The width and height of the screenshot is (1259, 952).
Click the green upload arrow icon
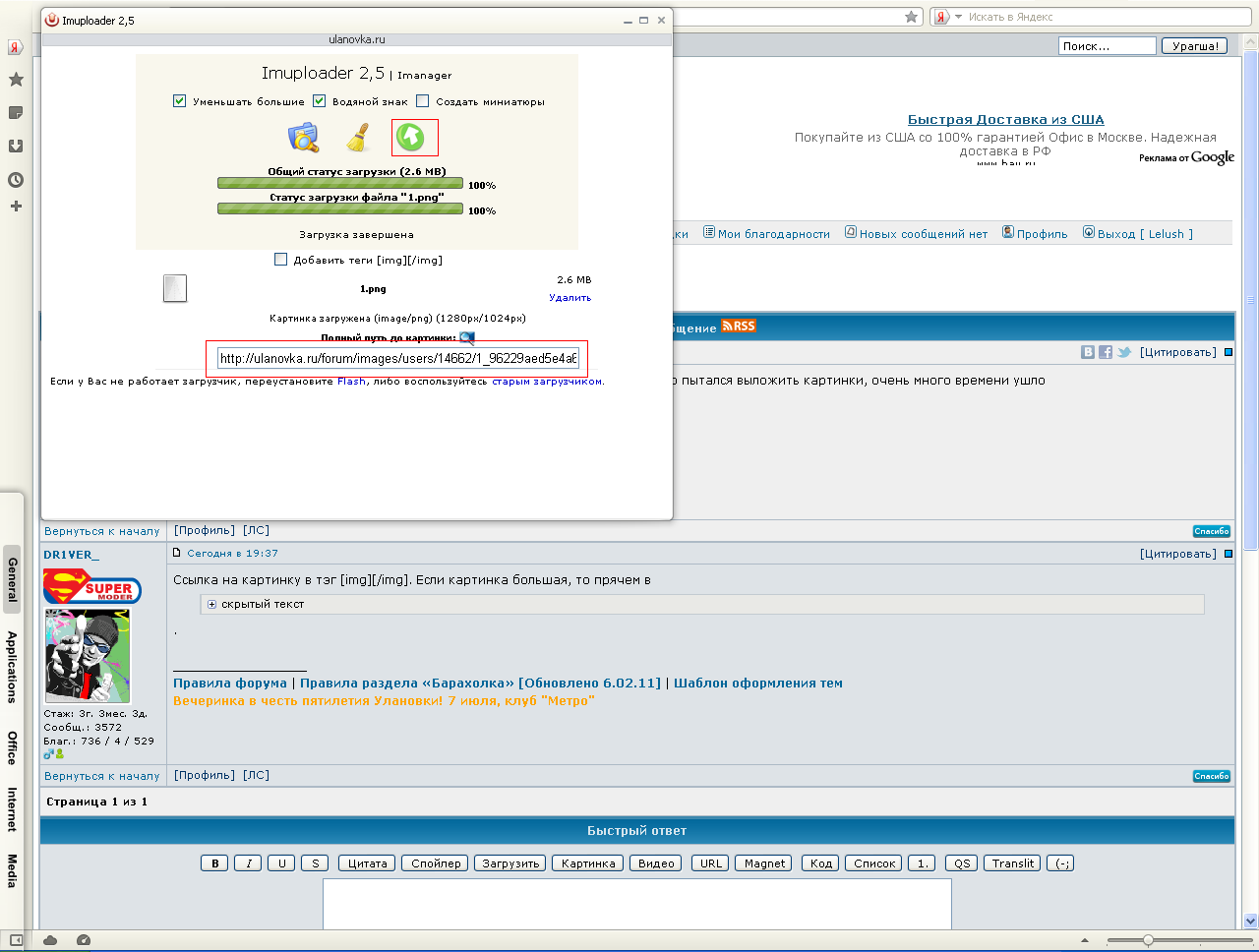[x=411, y=138]
